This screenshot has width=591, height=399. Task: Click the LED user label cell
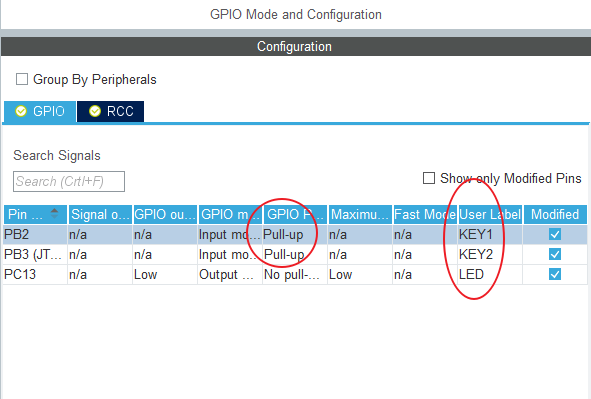click(490, 274)
